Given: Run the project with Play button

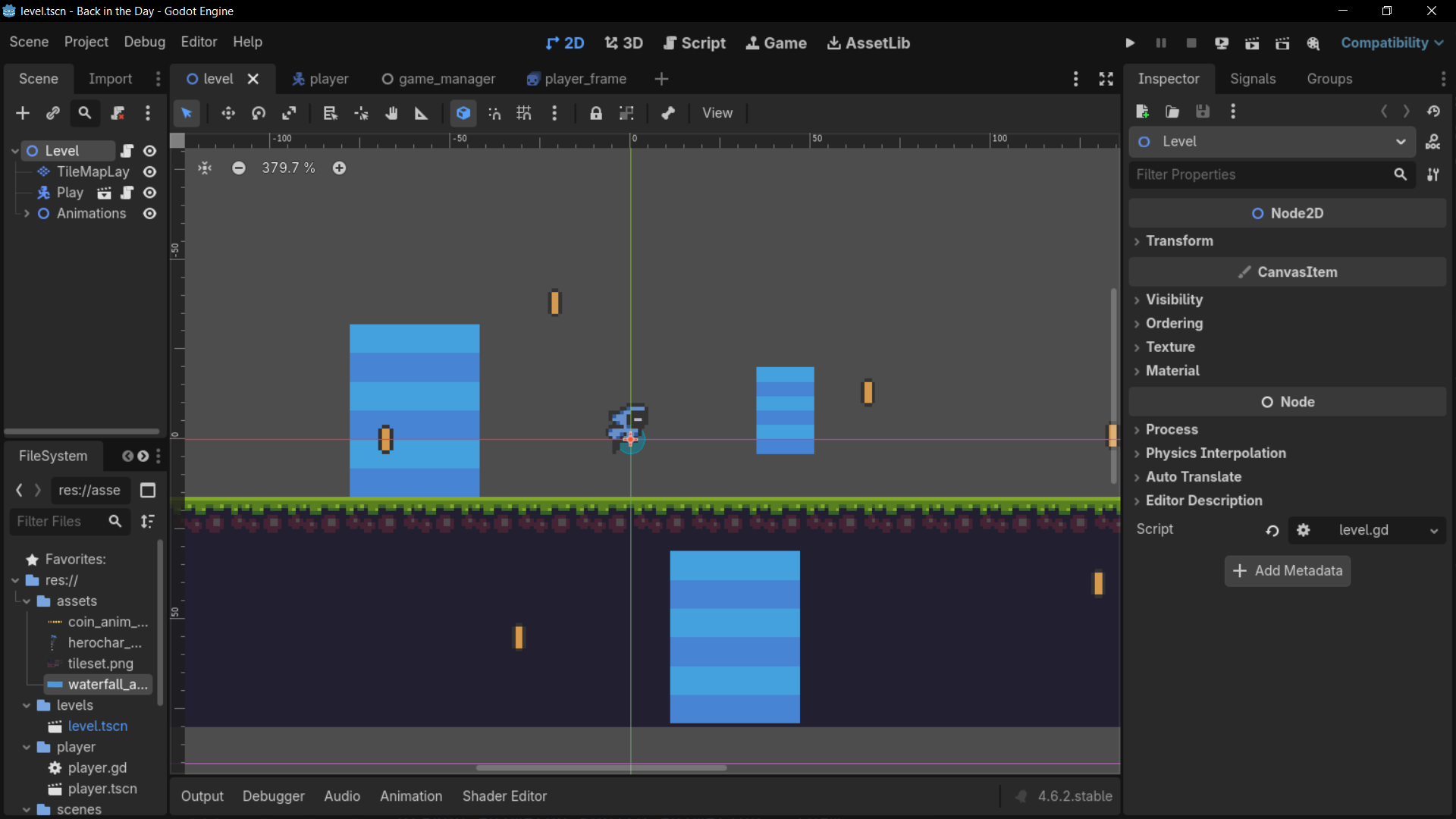Looking at the screenshot, I should coord(1130,43).
